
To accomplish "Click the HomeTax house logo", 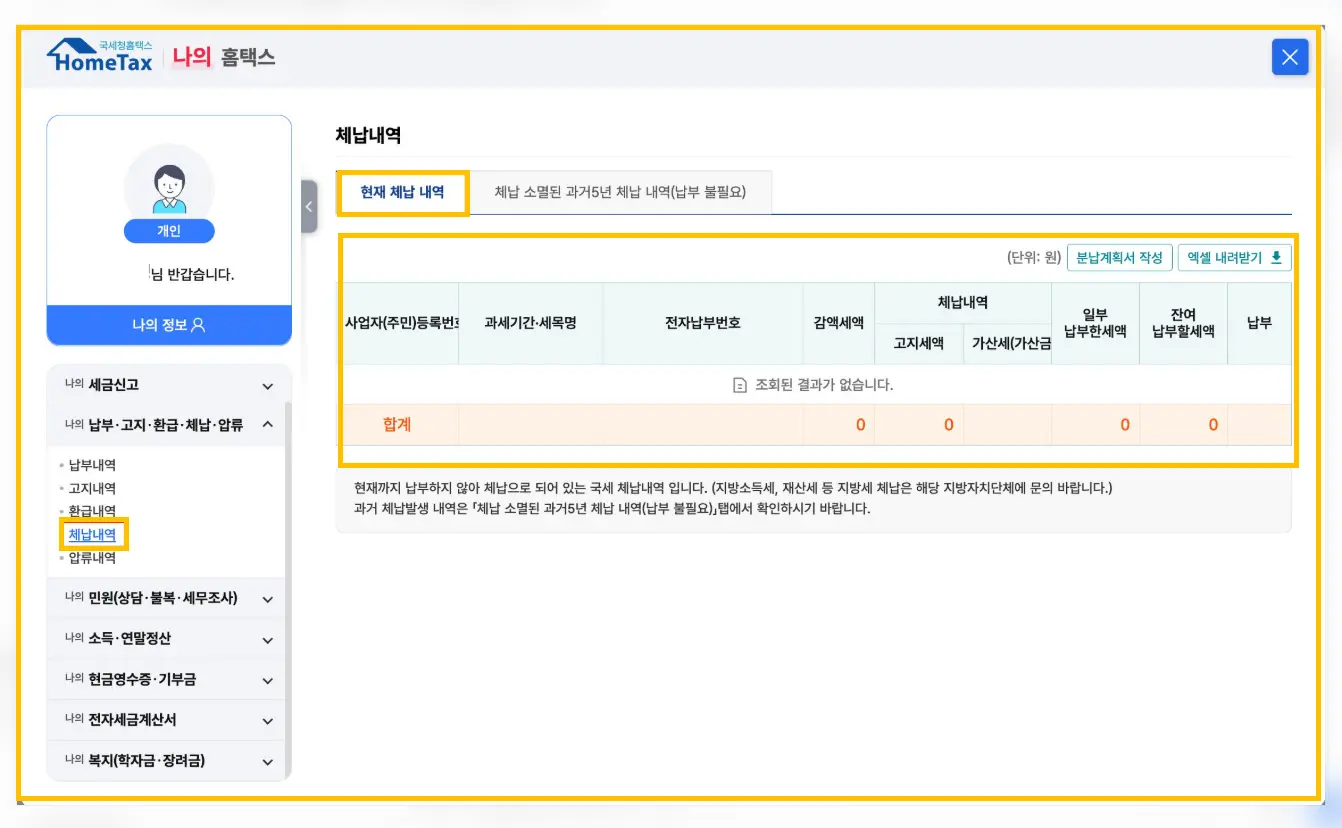I will 100,56.
